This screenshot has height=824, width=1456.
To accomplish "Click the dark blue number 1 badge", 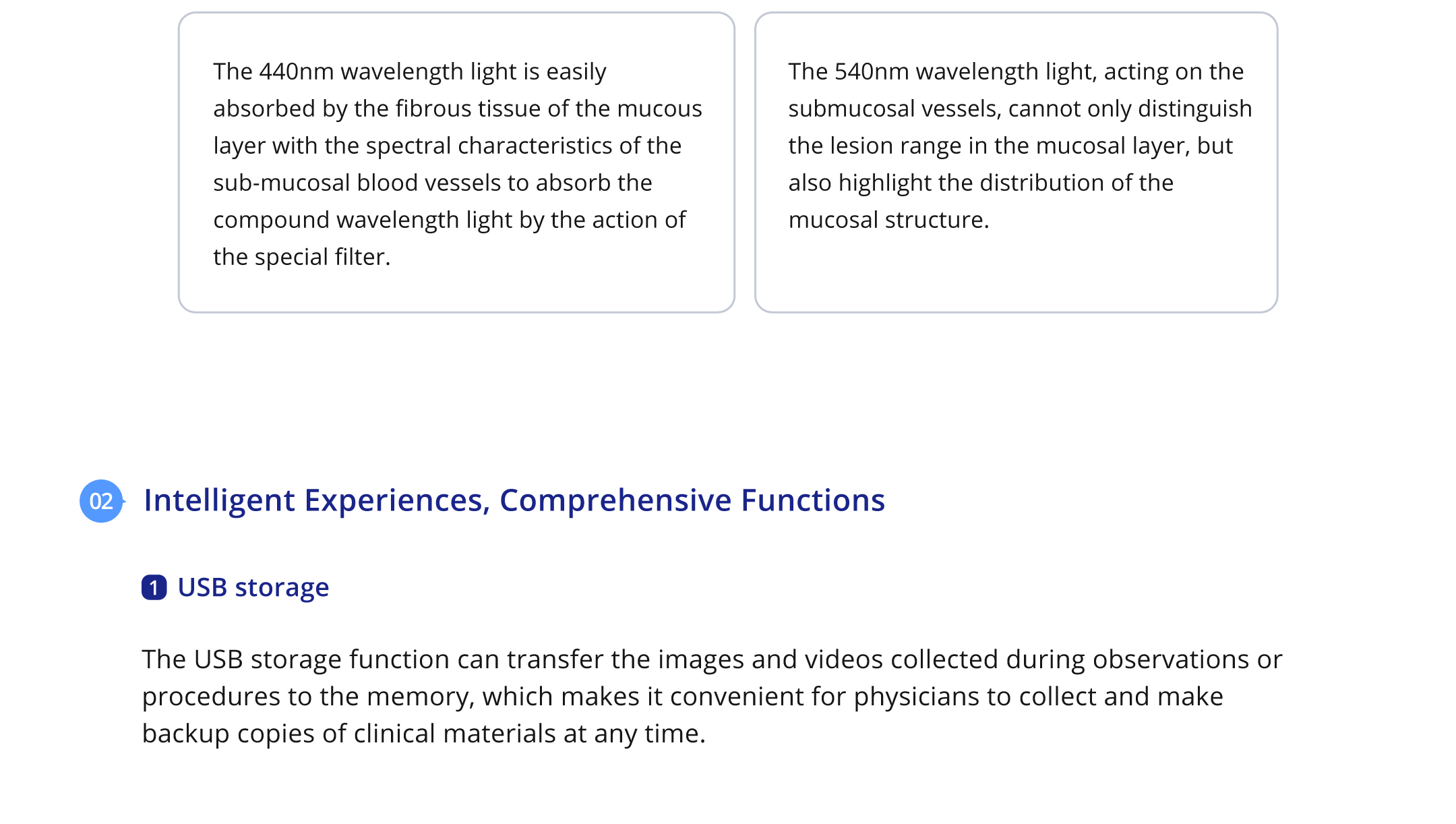I will click(154, 587).
